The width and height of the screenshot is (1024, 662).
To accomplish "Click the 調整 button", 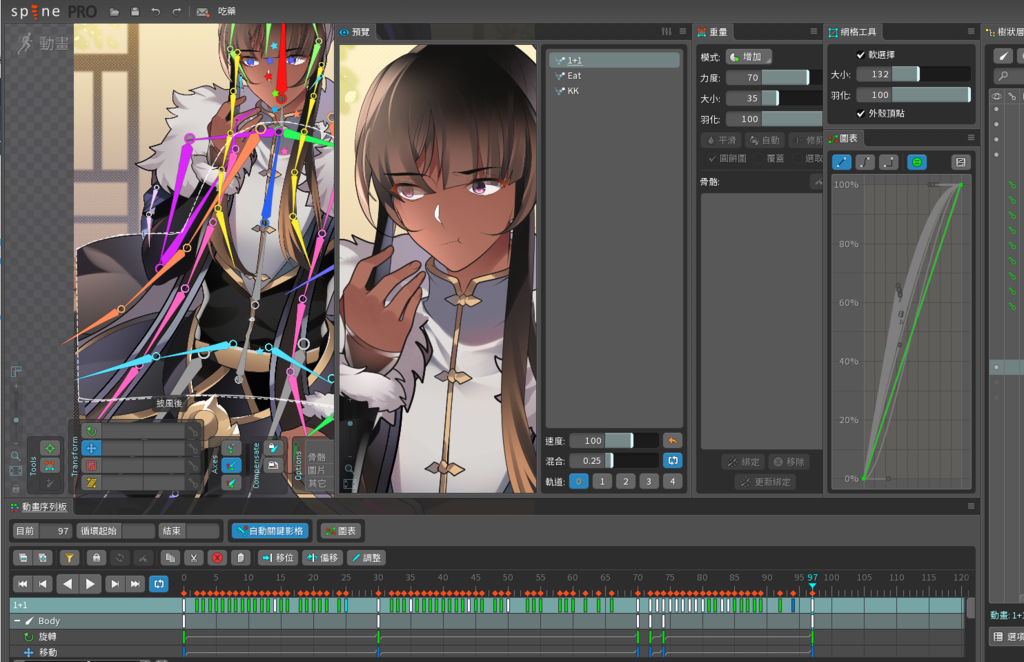I will [x=366, y=558].
